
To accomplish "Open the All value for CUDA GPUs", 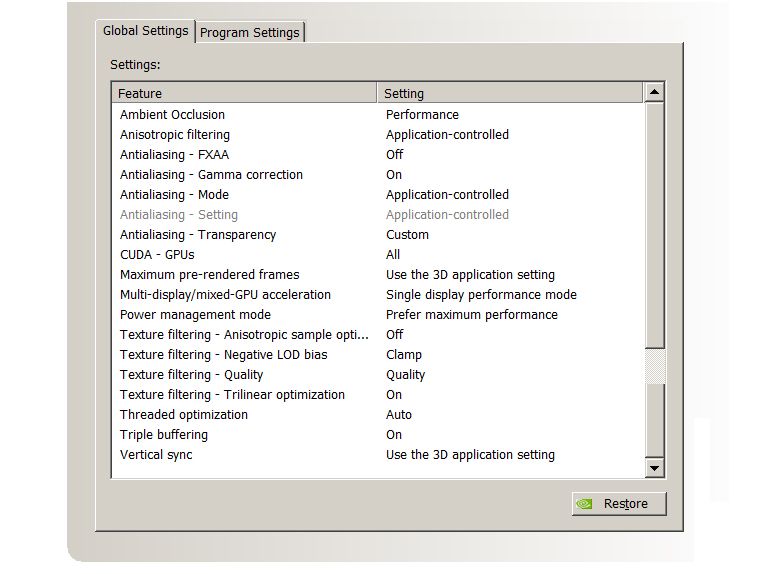I will click(x=393, y=255).
